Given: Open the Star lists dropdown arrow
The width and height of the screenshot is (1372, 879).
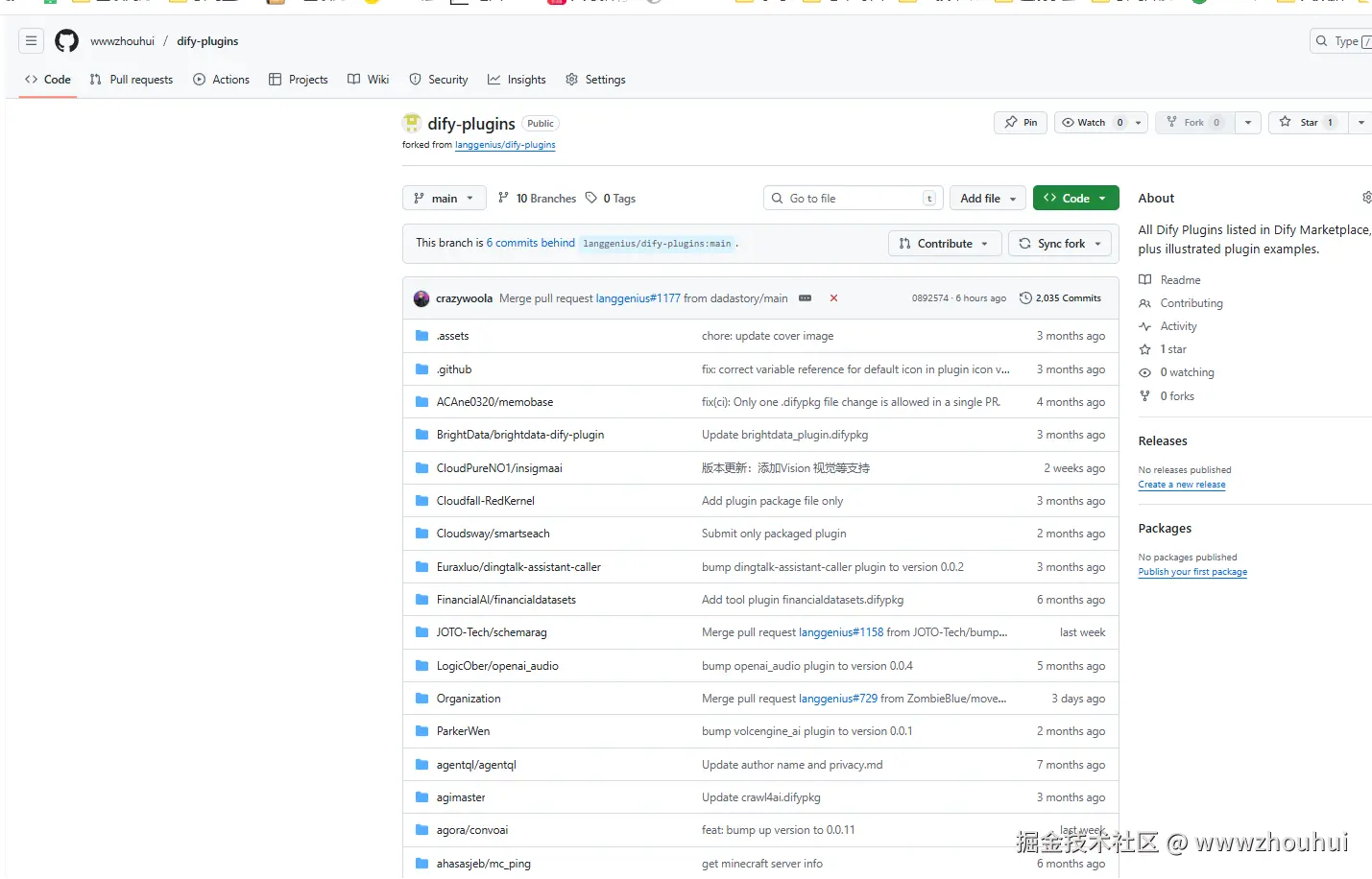Looking at the screenshot, I should pyautogui.click(x=1360, y=123).
